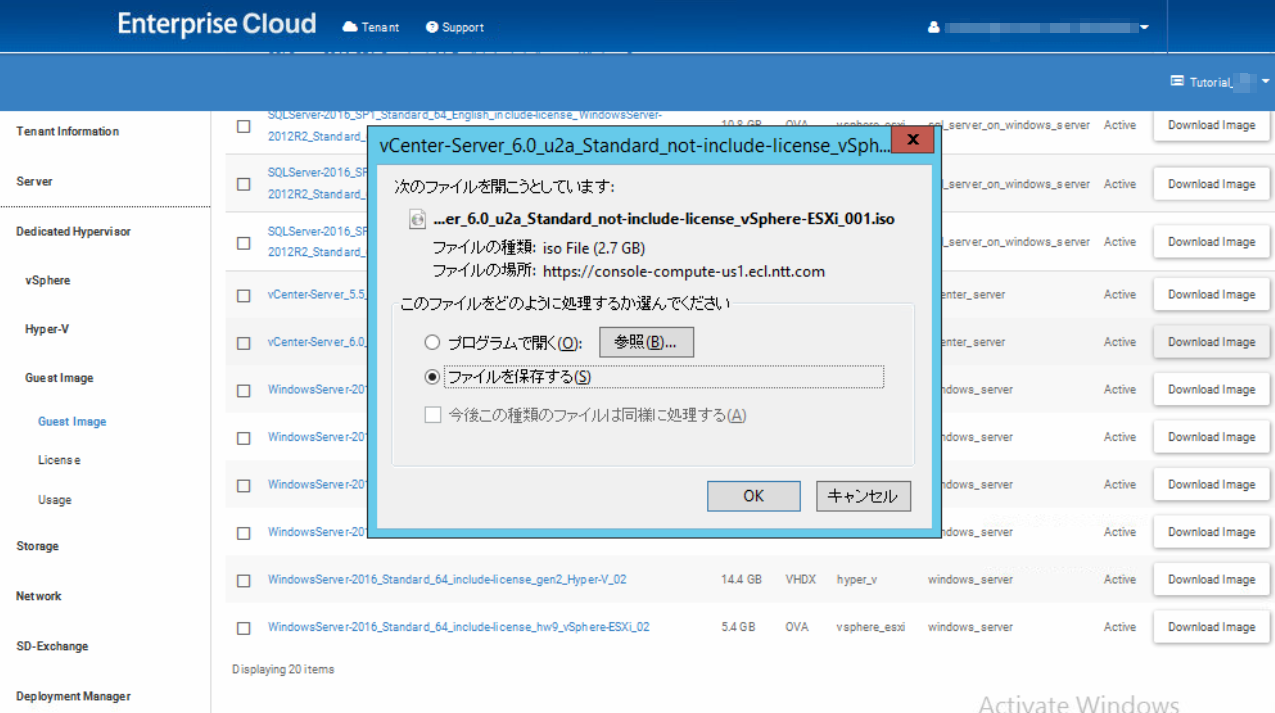Check box for vCenter-Server_6.0 row
The image size is (1275, 713).
click(x=244, y=343)
